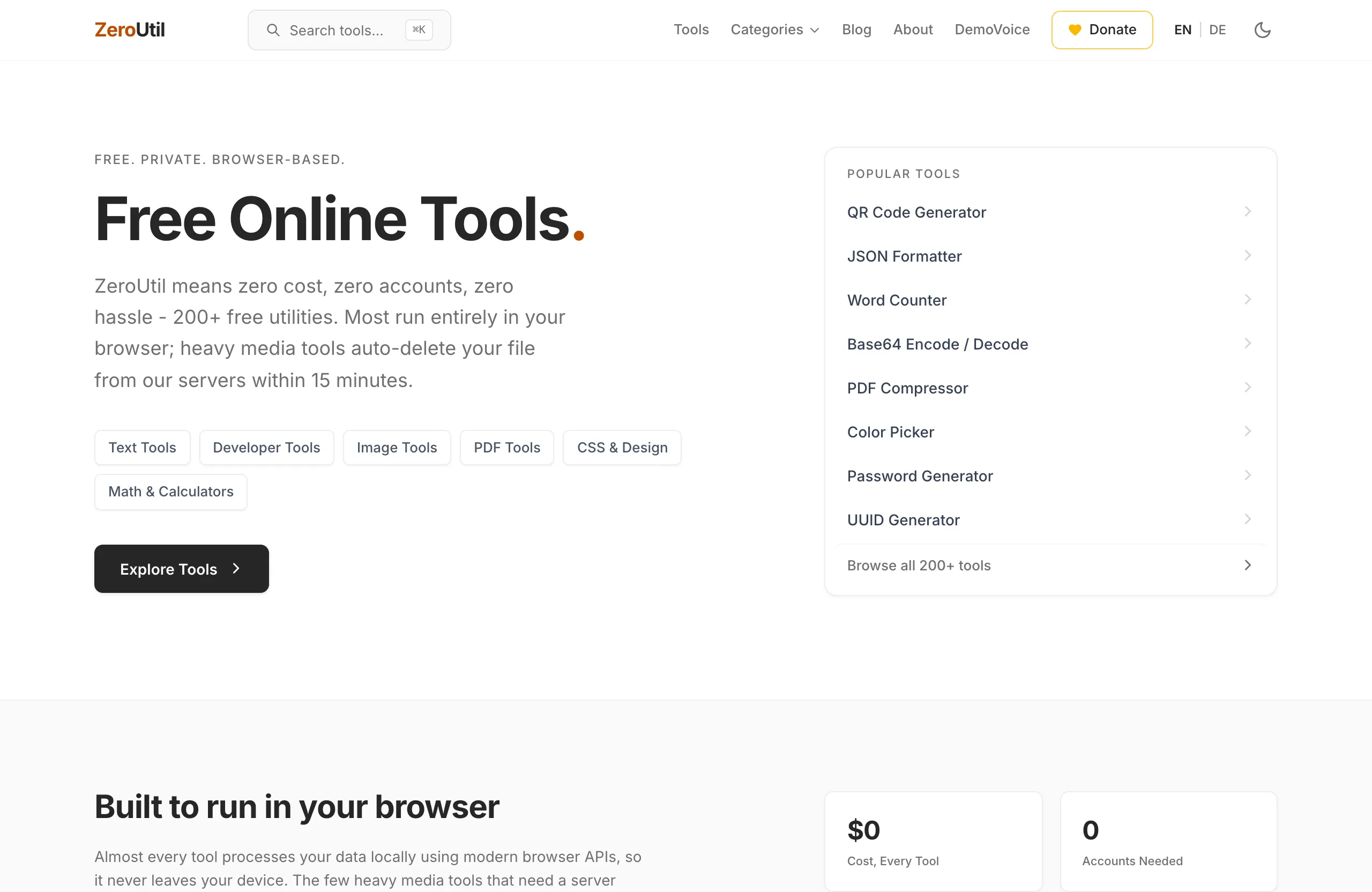This screenshot has height=892, width=1372.
Task: Click the chevron next to Base64 Encode / Decode
Action: [1248, 344]
